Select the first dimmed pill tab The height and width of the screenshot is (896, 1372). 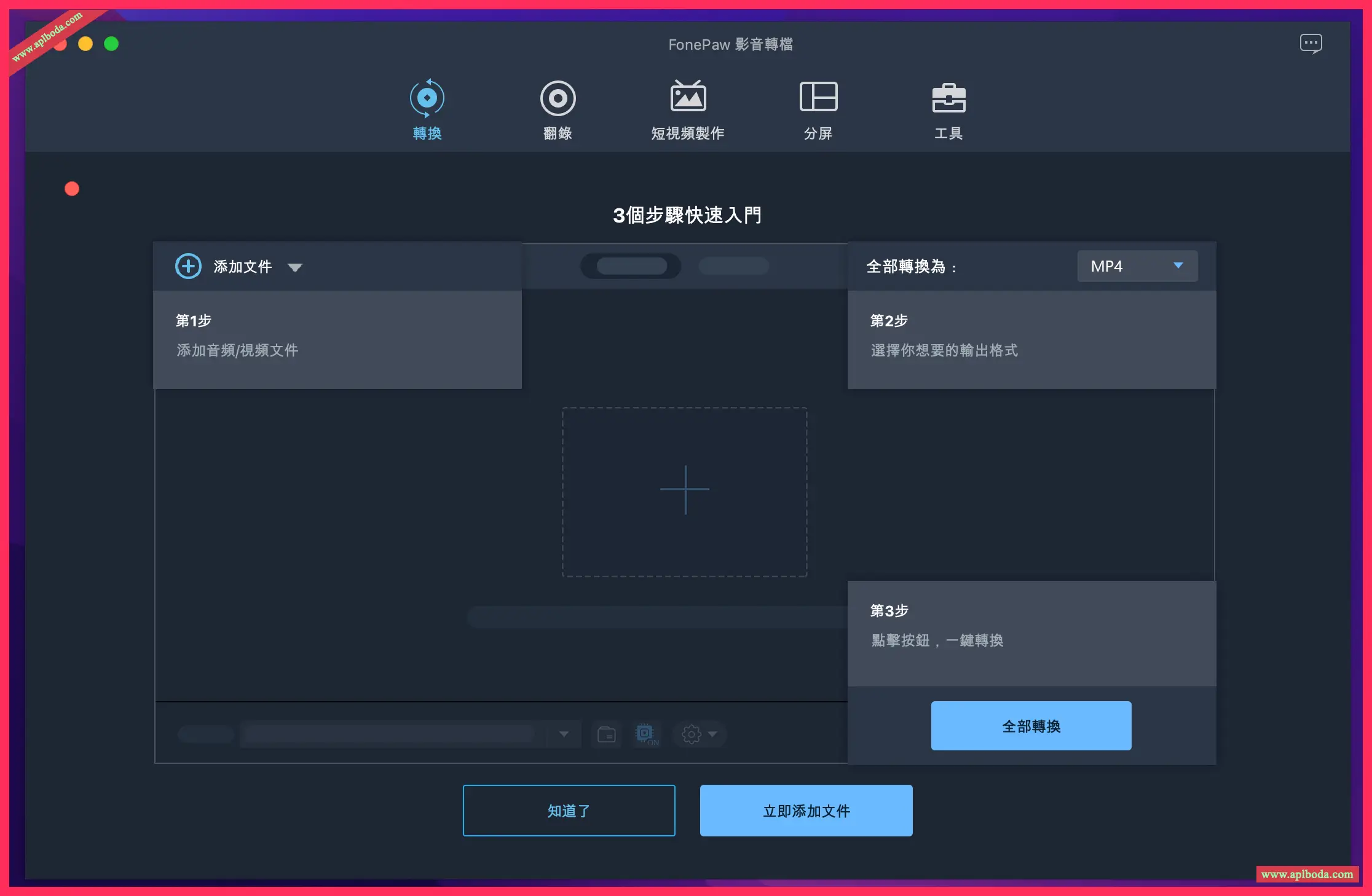631,266
